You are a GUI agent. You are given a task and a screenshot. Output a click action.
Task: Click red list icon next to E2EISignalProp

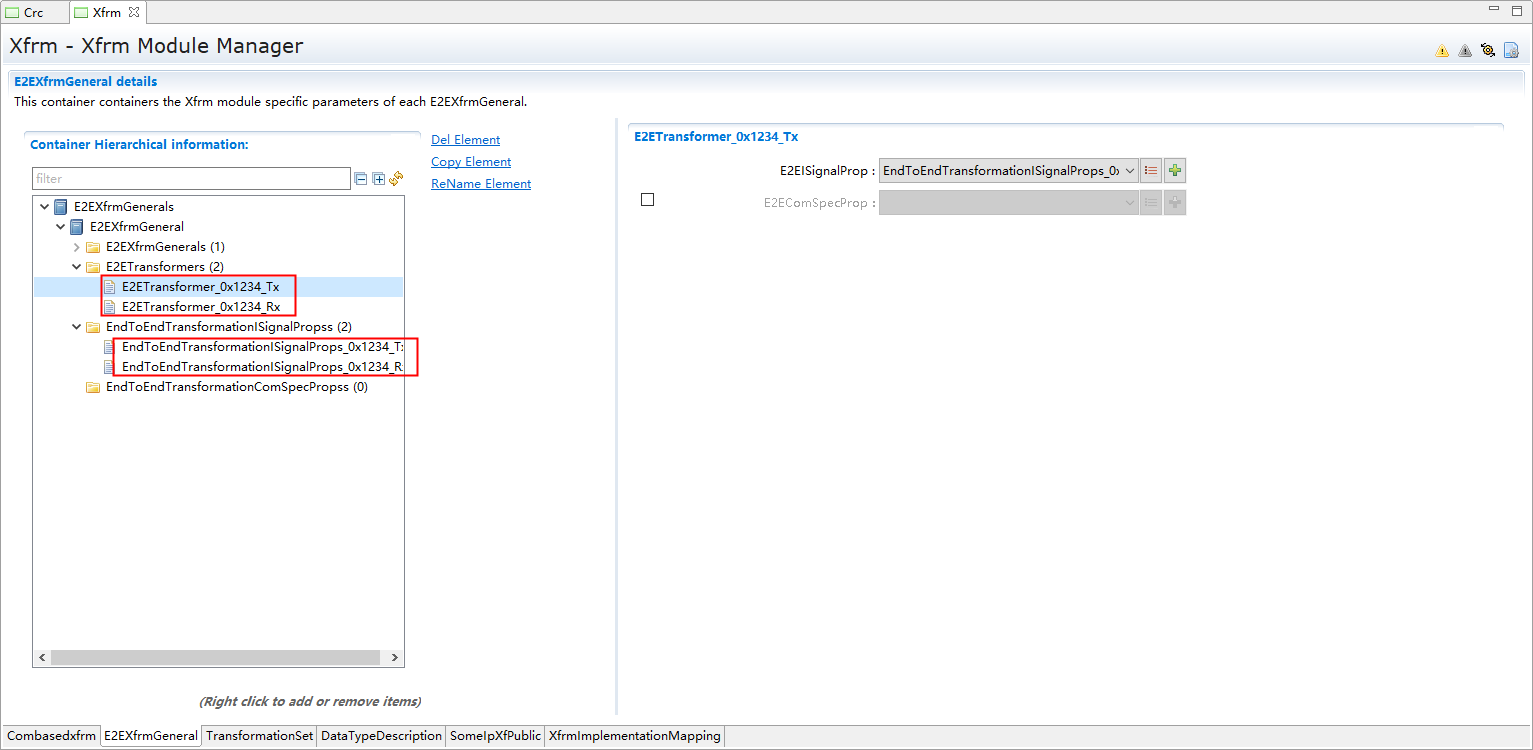point(1151,171)
